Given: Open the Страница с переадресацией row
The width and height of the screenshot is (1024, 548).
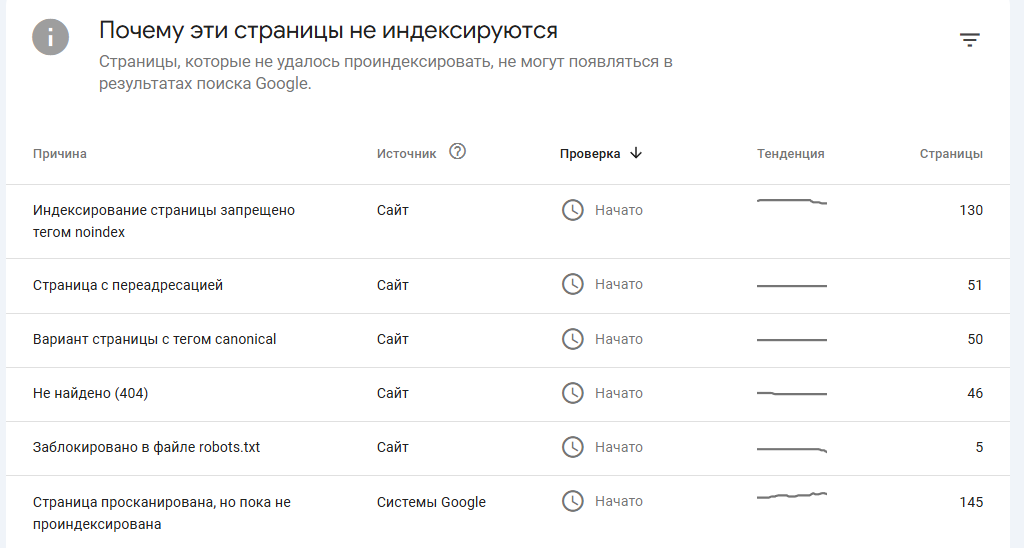Looking at the screenshot, I should coord(128,285).
